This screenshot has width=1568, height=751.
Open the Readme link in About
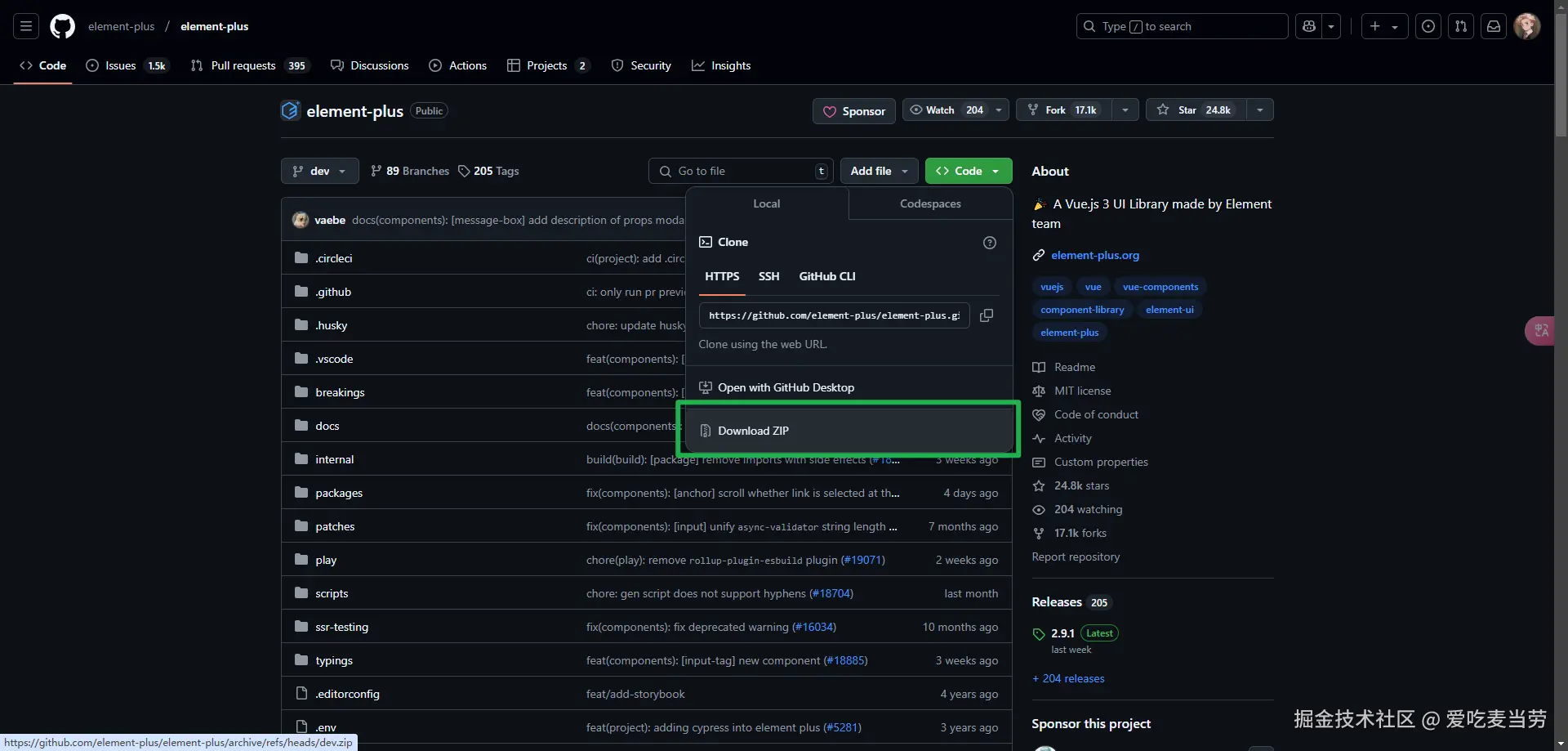click(x=1075, y=367)
